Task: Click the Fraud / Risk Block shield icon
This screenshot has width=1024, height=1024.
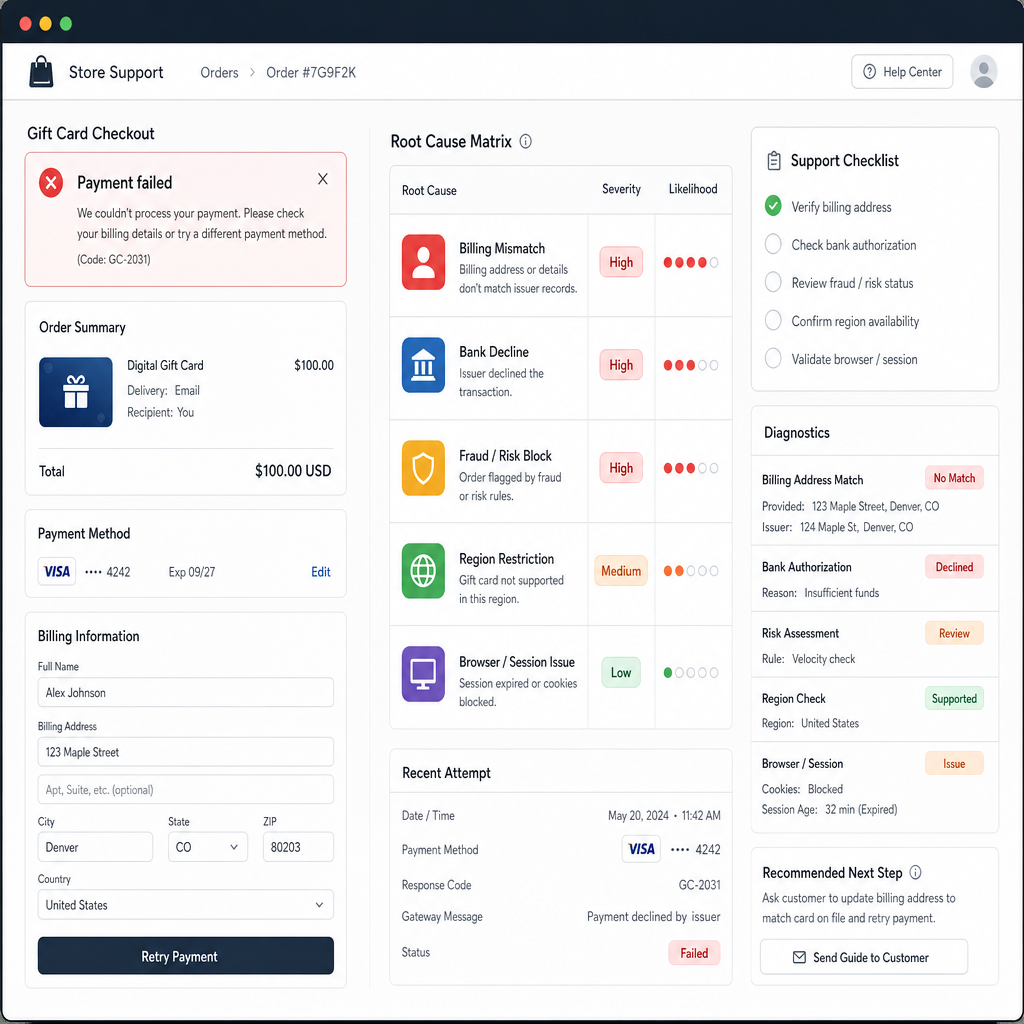Action: pyautogui.click(x=423, y=468)
